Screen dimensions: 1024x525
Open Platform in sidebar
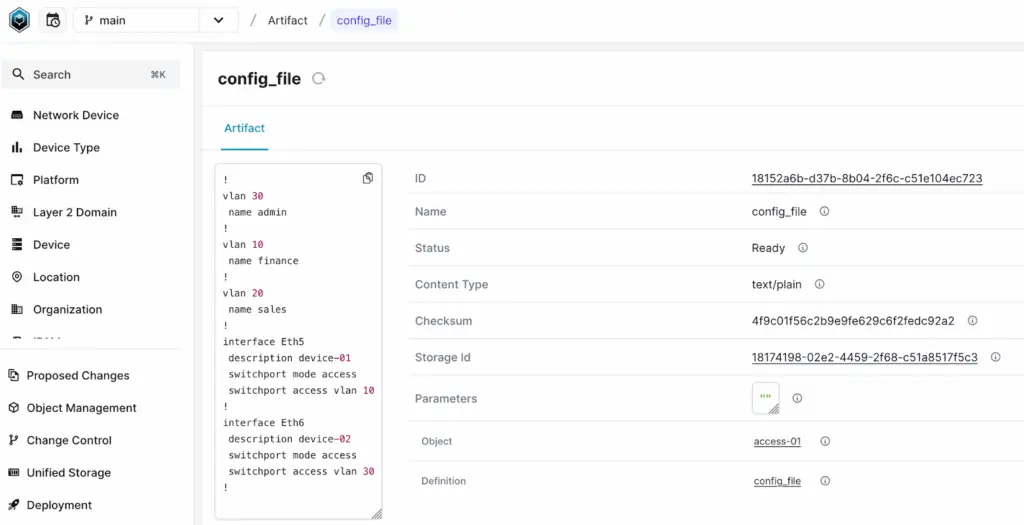(x=56, y=180)
